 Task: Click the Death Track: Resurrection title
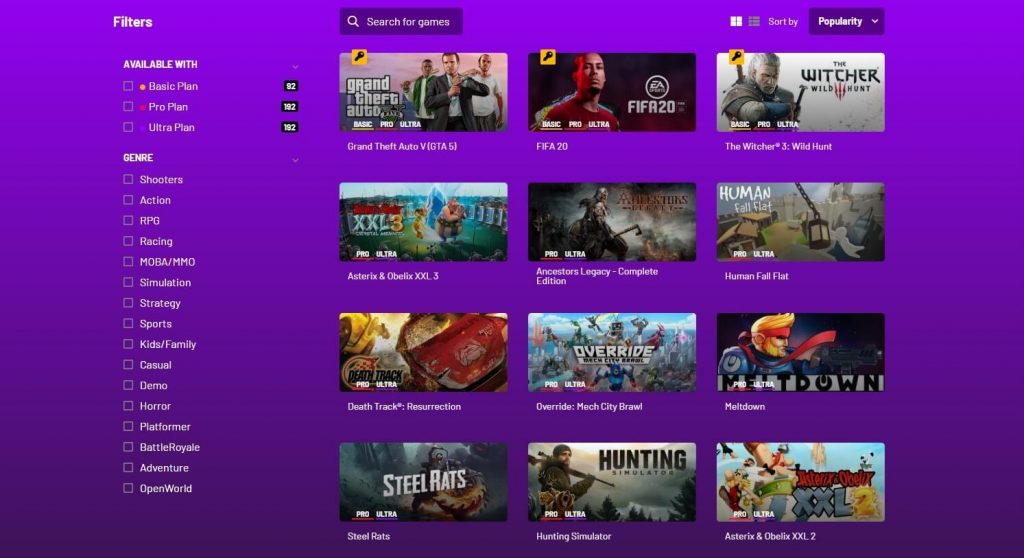click(404, 406)
